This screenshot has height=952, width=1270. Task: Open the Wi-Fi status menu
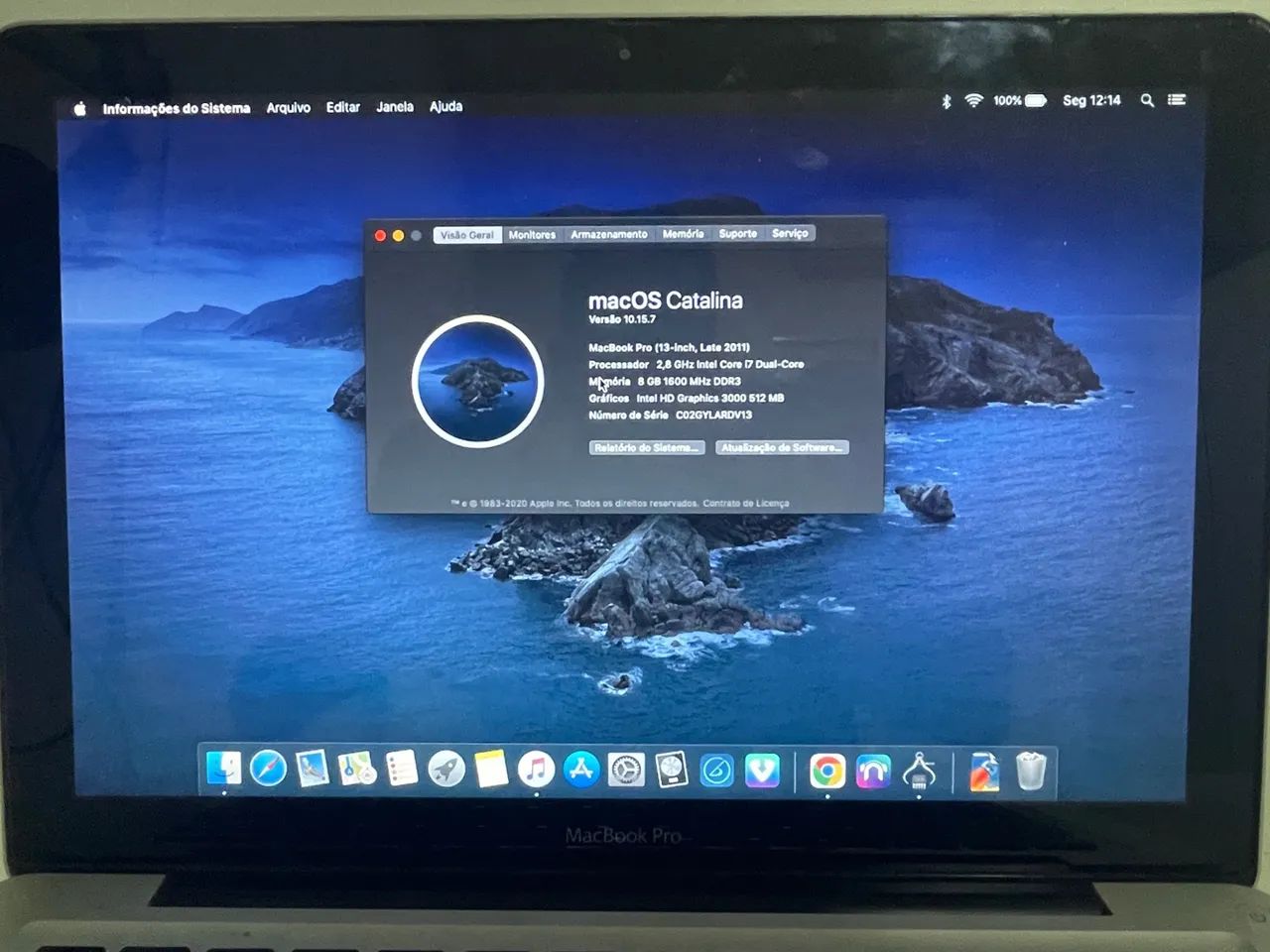pos(974,100)
